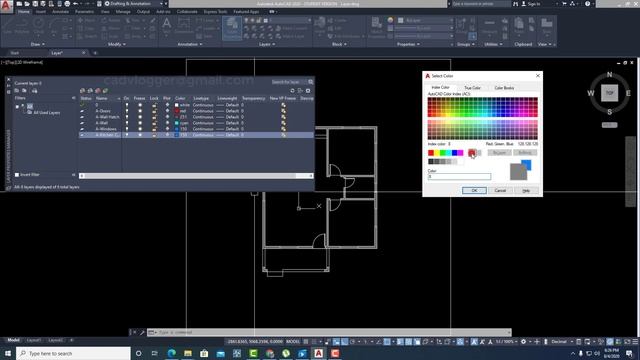Screen dimensions: 640x360
Task: Click the Refresh icon in layer manager
Action: pos(292,91)
